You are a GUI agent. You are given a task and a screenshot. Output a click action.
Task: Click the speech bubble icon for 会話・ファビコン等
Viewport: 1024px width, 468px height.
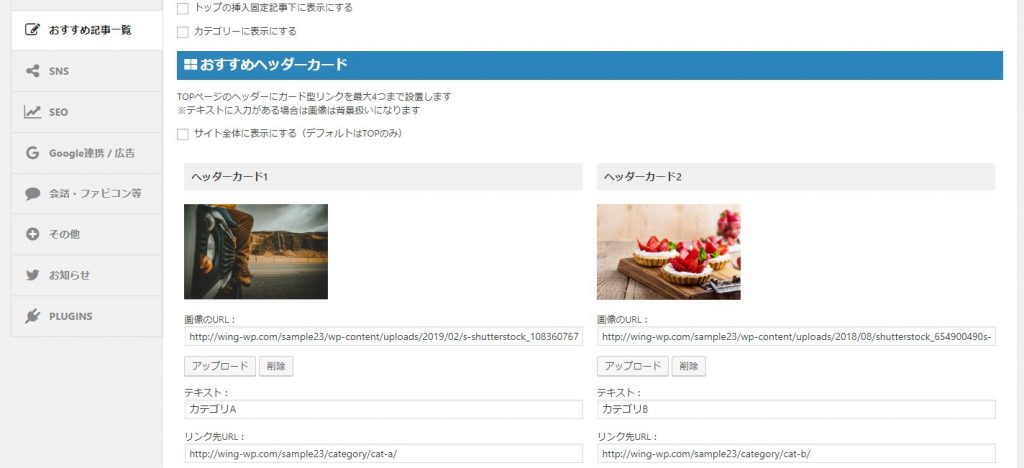32,194
